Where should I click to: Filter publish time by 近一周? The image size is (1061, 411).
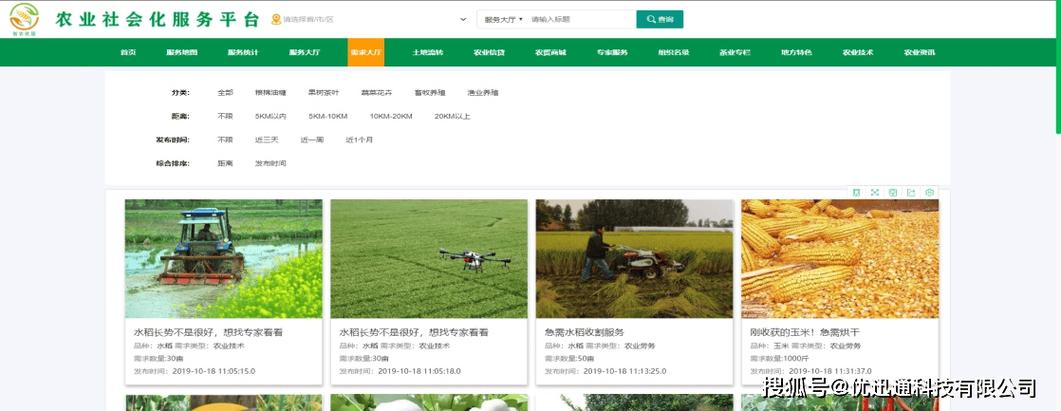312,140
